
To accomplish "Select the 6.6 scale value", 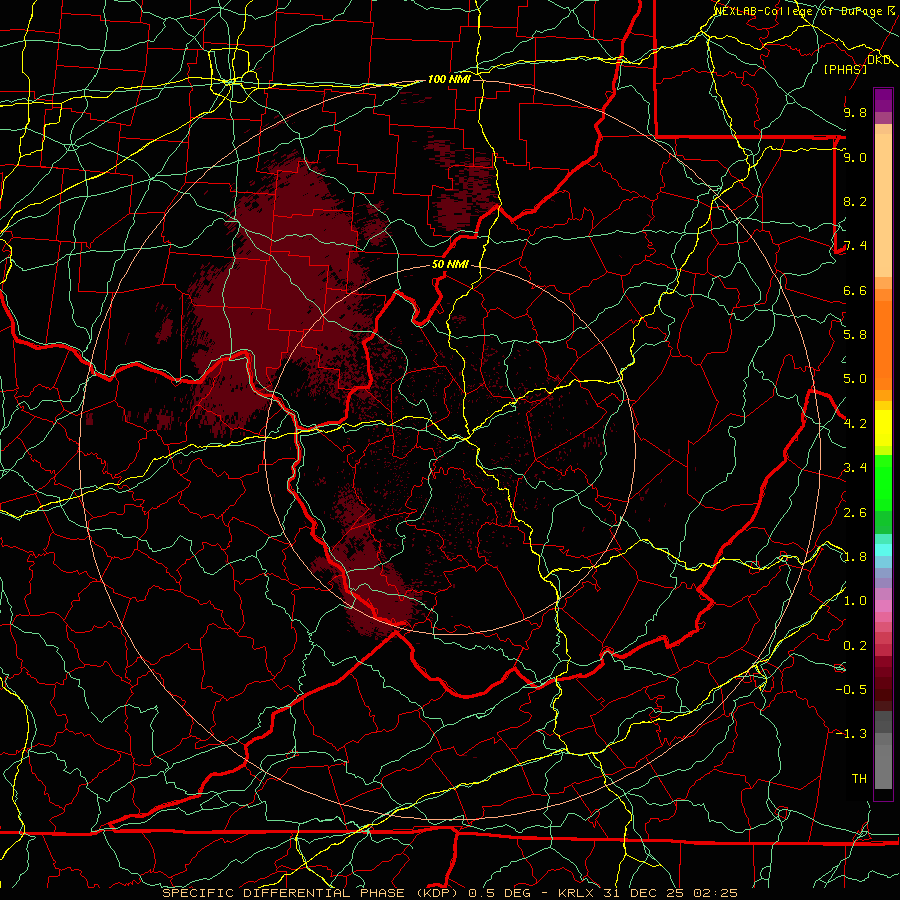I will click(x=855, y=290).
